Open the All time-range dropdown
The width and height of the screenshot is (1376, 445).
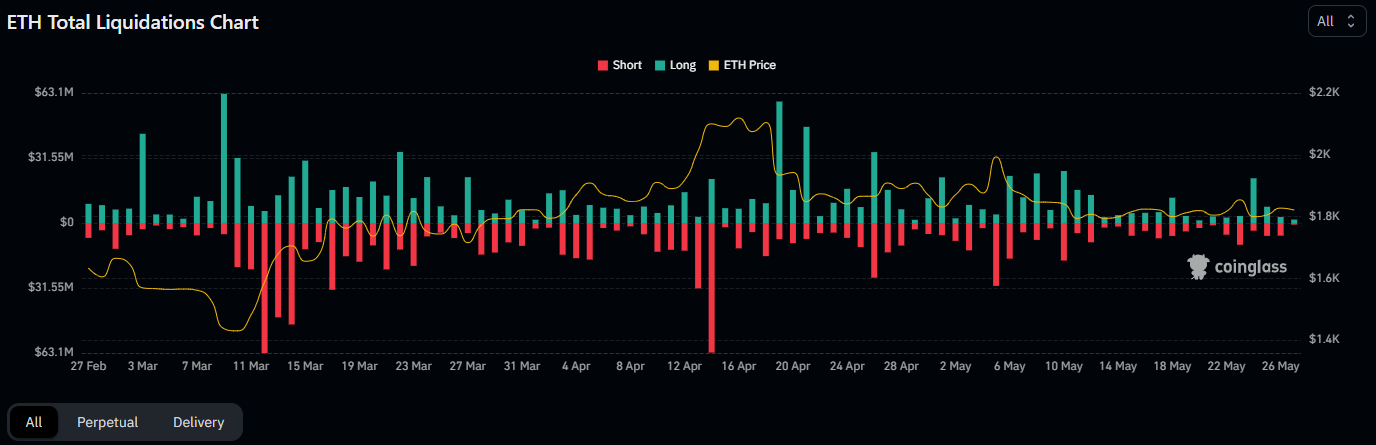click(1336, 21)
